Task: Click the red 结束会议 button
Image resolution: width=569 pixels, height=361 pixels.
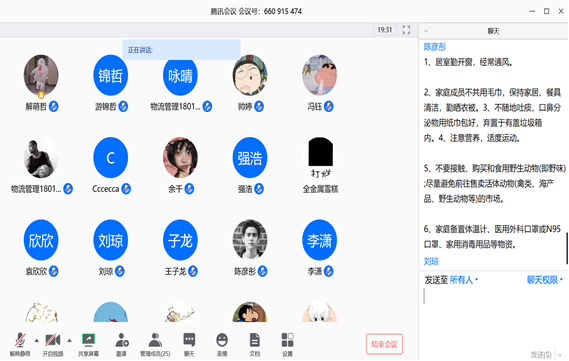Action: (x=384, y=344)
